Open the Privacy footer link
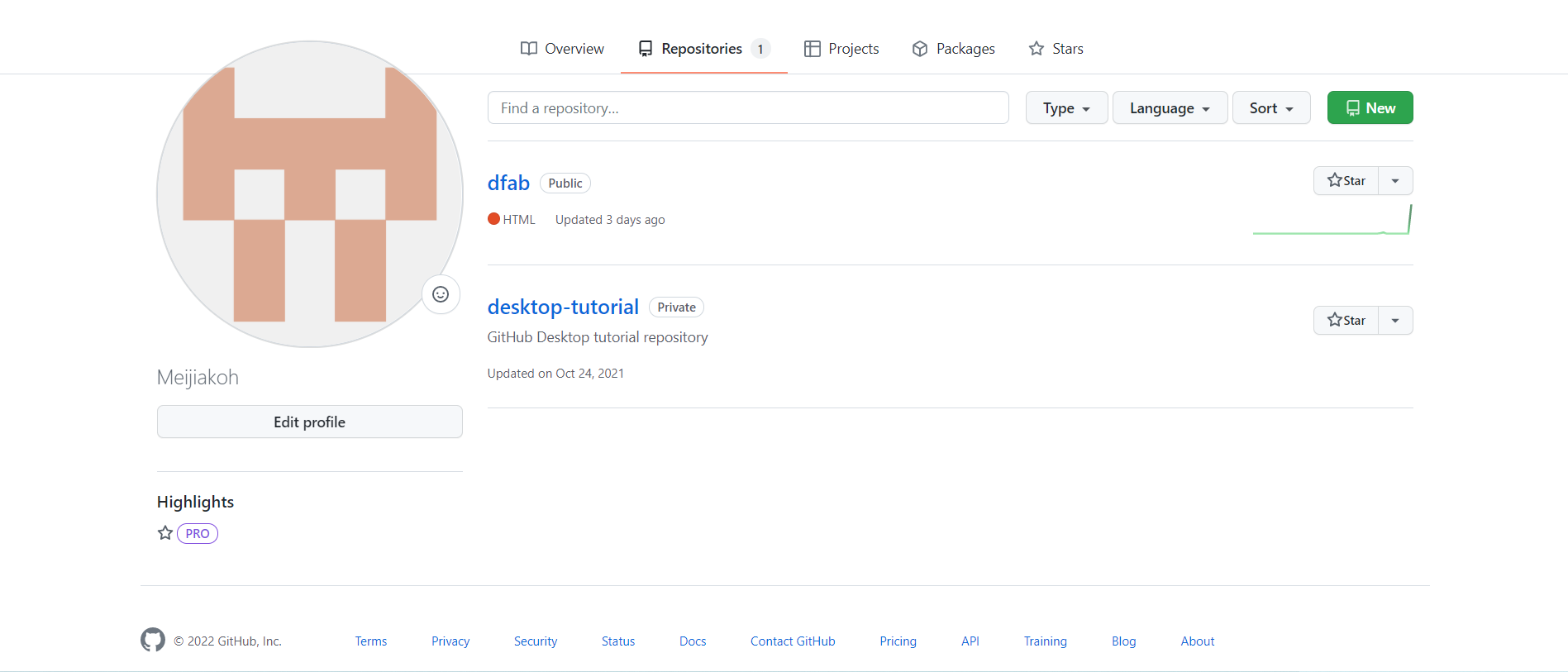This screenshot has width=1568, height=672. coord(450,641)
